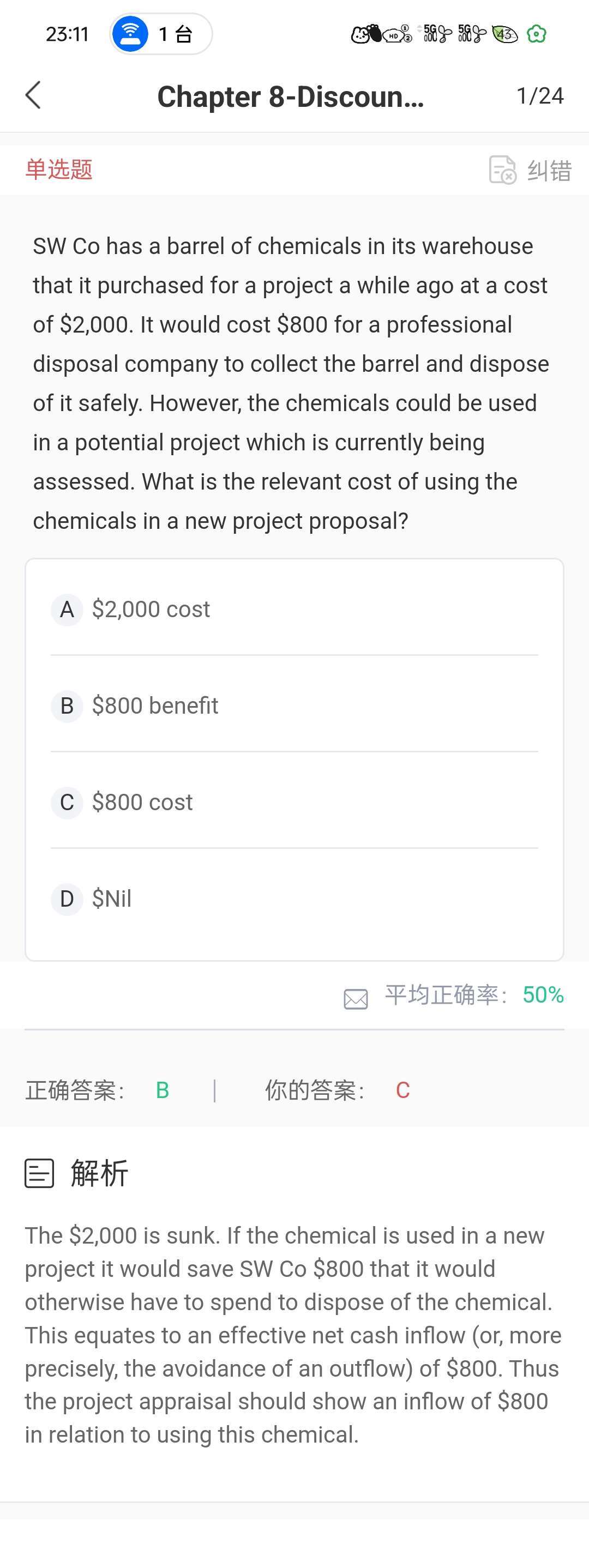Tap the Chapter 8-Discoun... title
Screen dimensions: 589x1568
point(291,96)
